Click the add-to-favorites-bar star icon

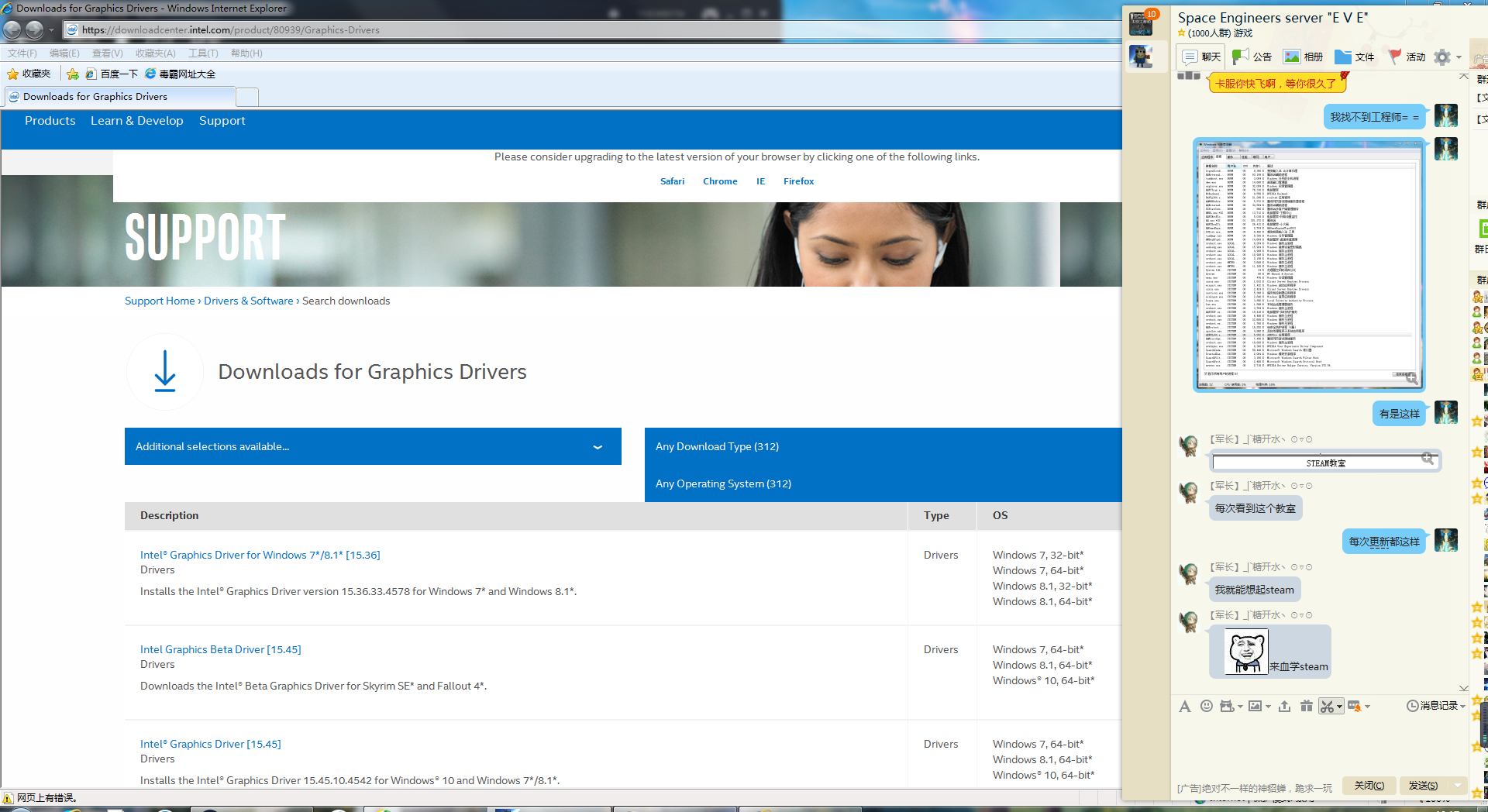(x=72, y=74)
